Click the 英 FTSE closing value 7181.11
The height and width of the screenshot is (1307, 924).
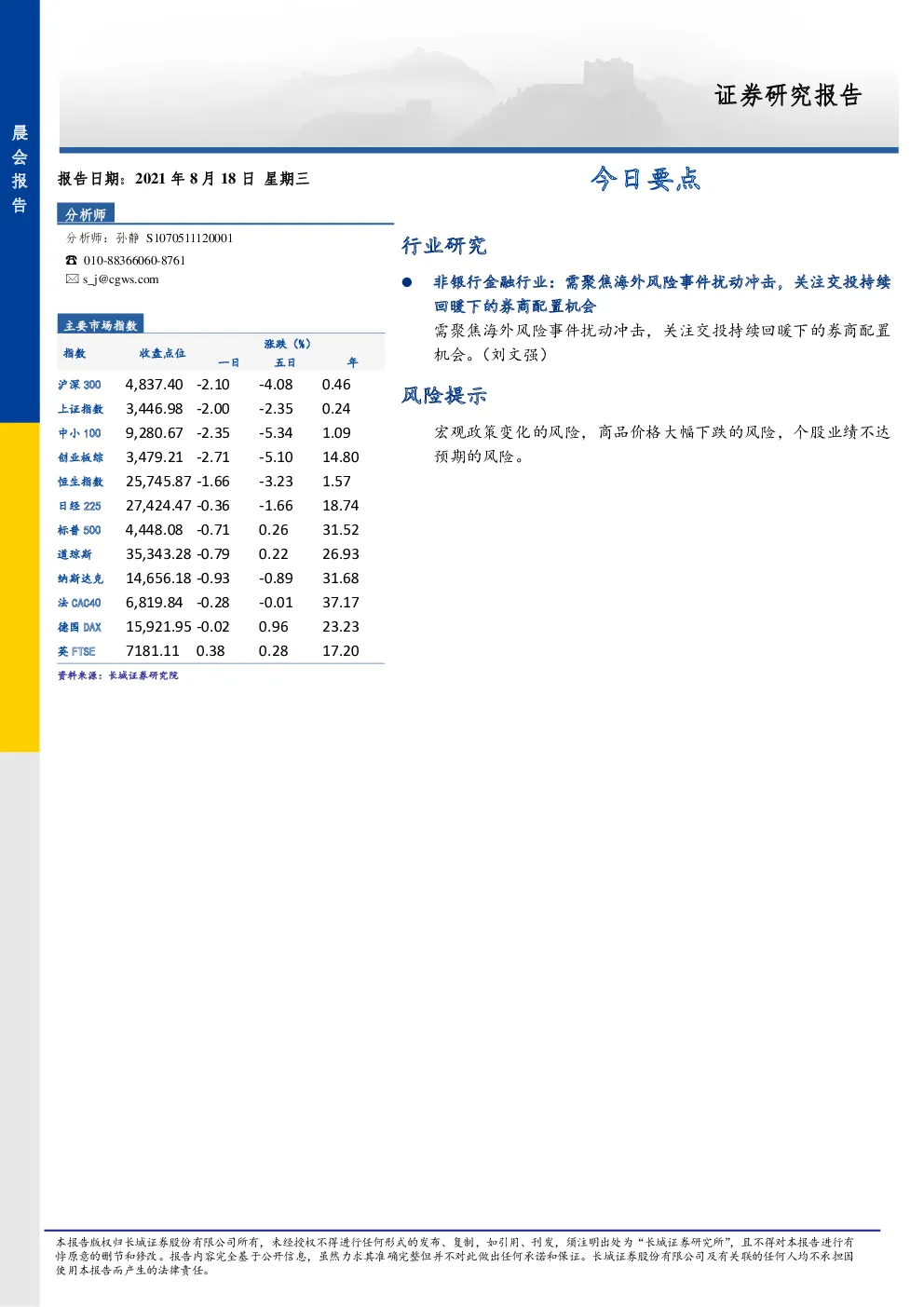(153, 651)
